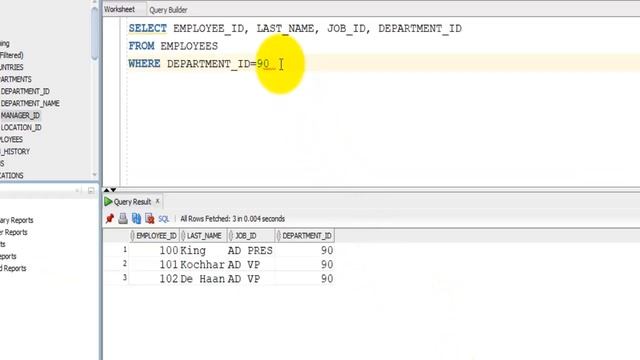Open the Query Builder tab
Image resolution: width=640 pixels, height=360 pixels.
(168, 10)
